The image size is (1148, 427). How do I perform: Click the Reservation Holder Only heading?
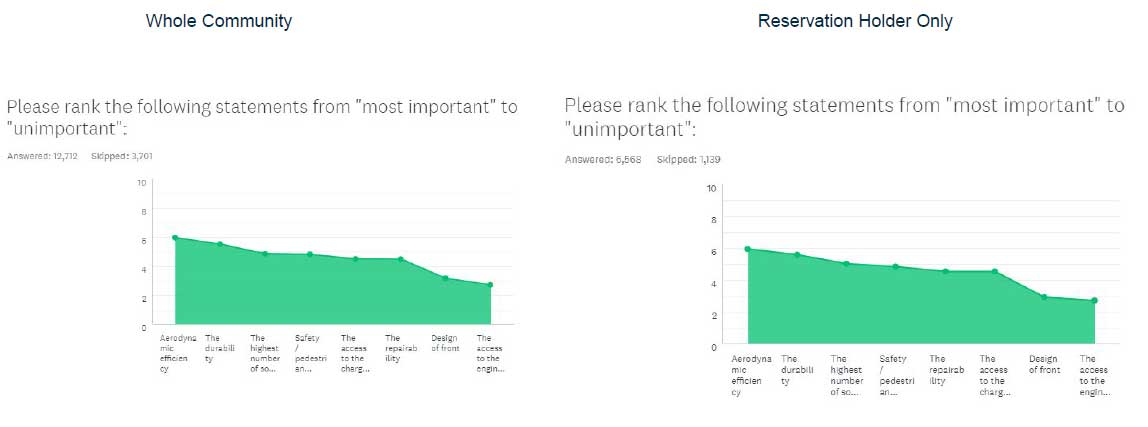click(855, 21)
